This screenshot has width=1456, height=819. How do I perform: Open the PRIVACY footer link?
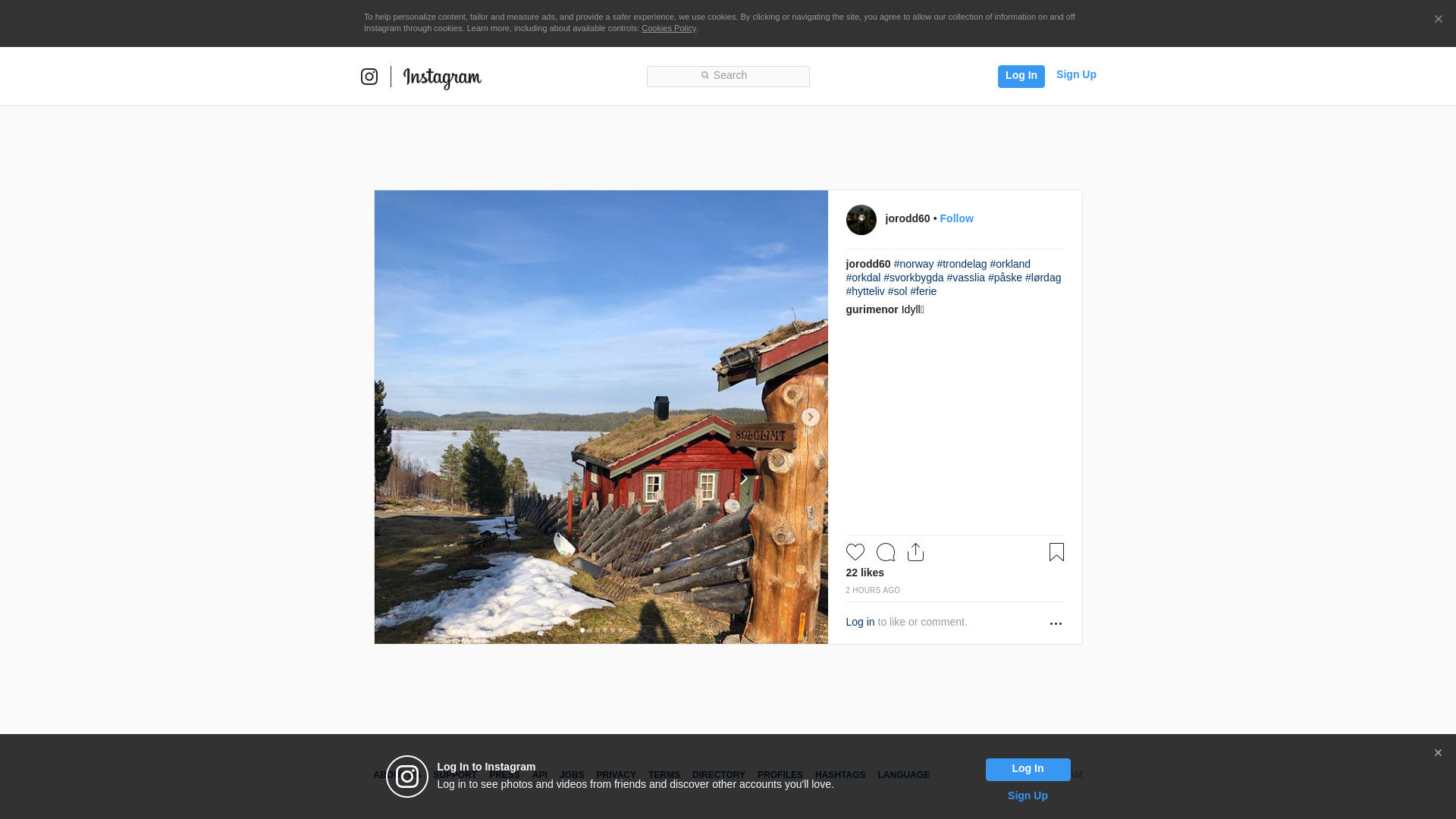click(x=616, y=775)
